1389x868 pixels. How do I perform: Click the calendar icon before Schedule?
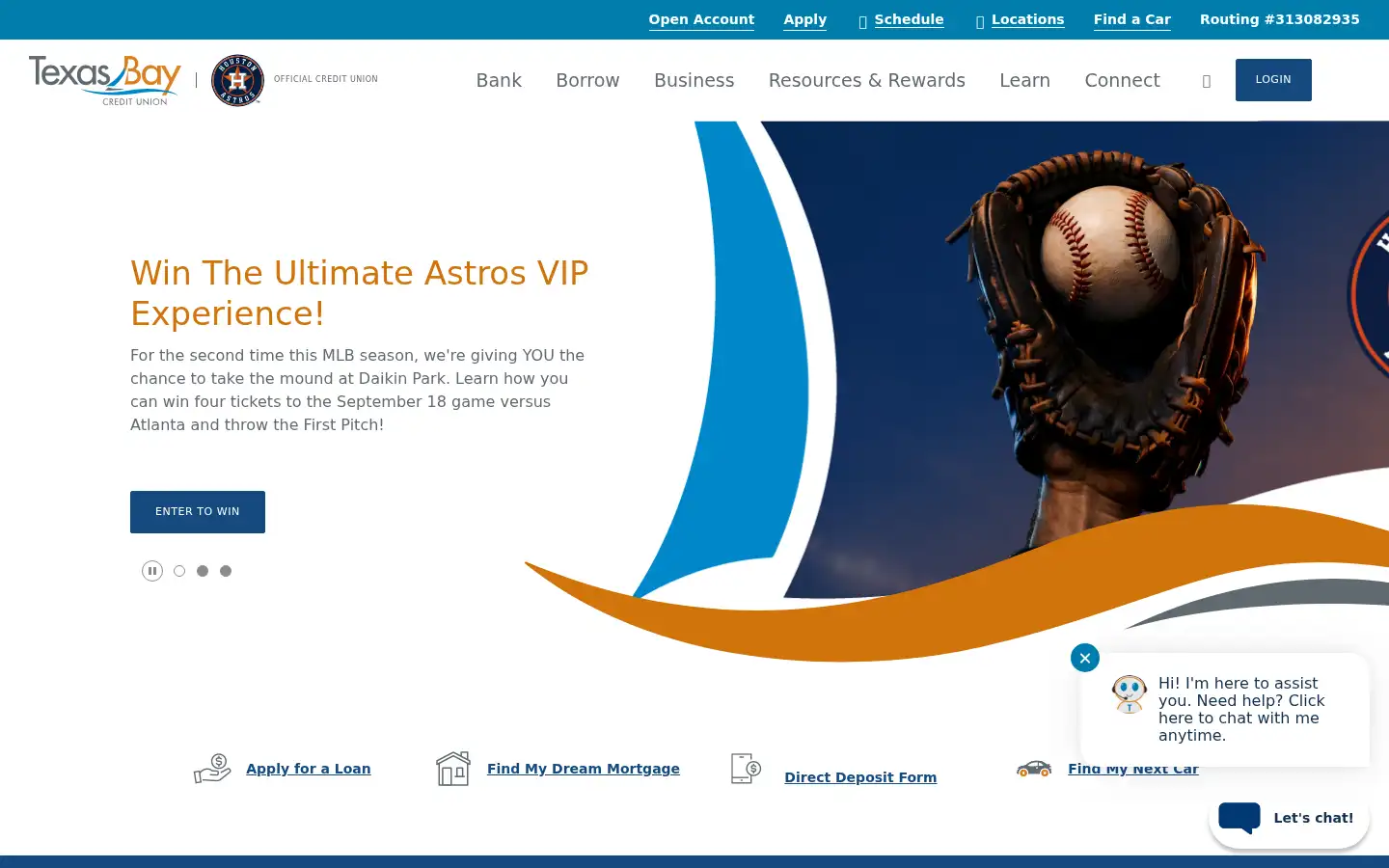[862, 21]
